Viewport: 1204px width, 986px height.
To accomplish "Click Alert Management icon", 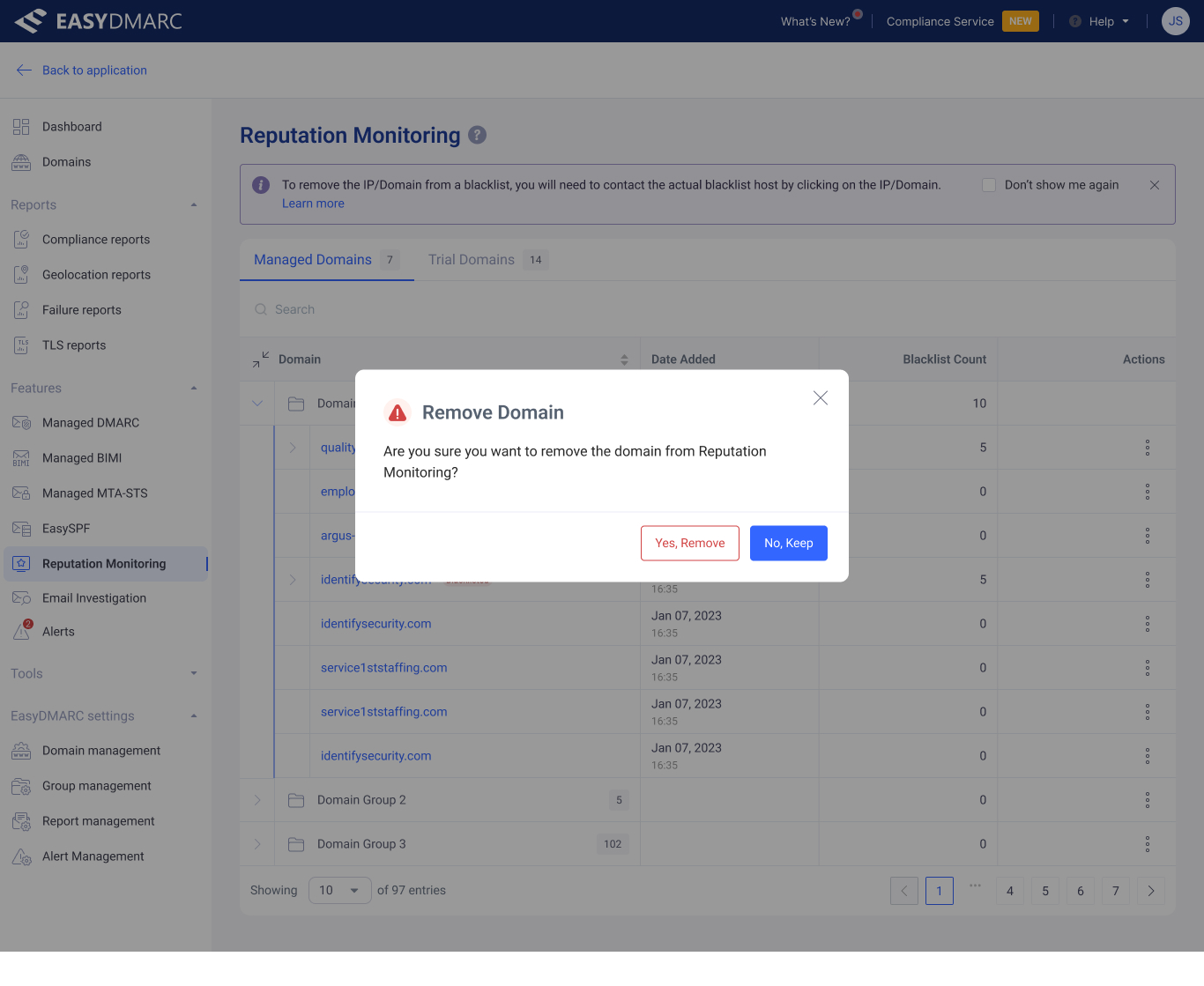I will point(21,856).
